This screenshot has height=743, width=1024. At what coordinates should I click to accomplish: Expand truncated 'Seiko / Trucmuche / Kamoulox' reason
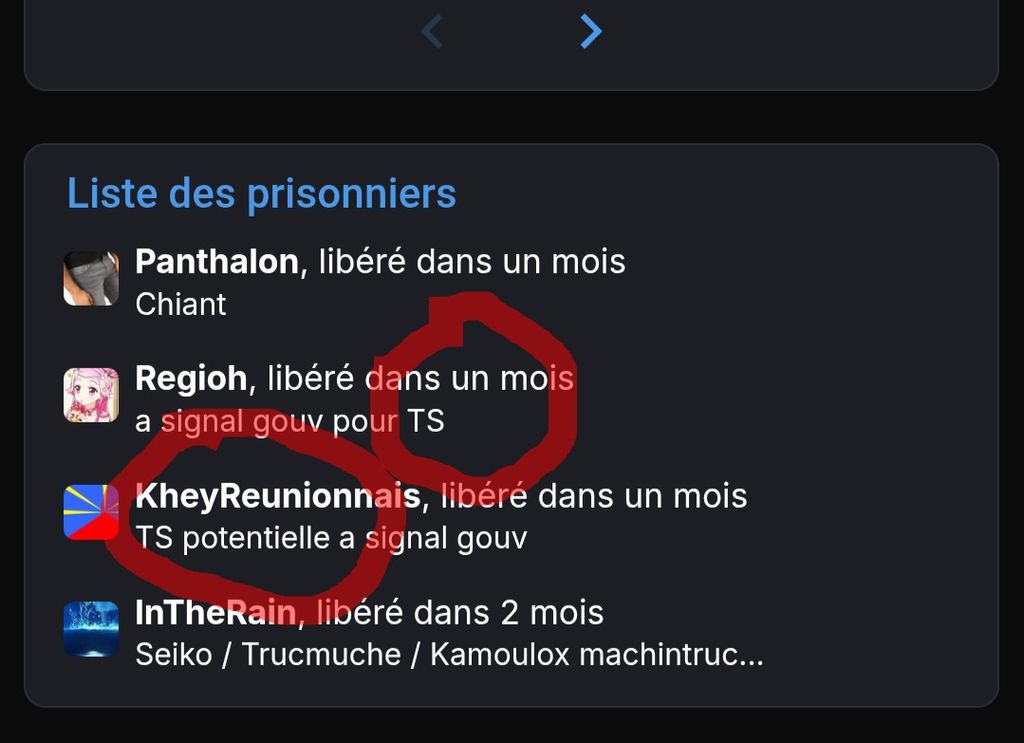tap(449, 655)
